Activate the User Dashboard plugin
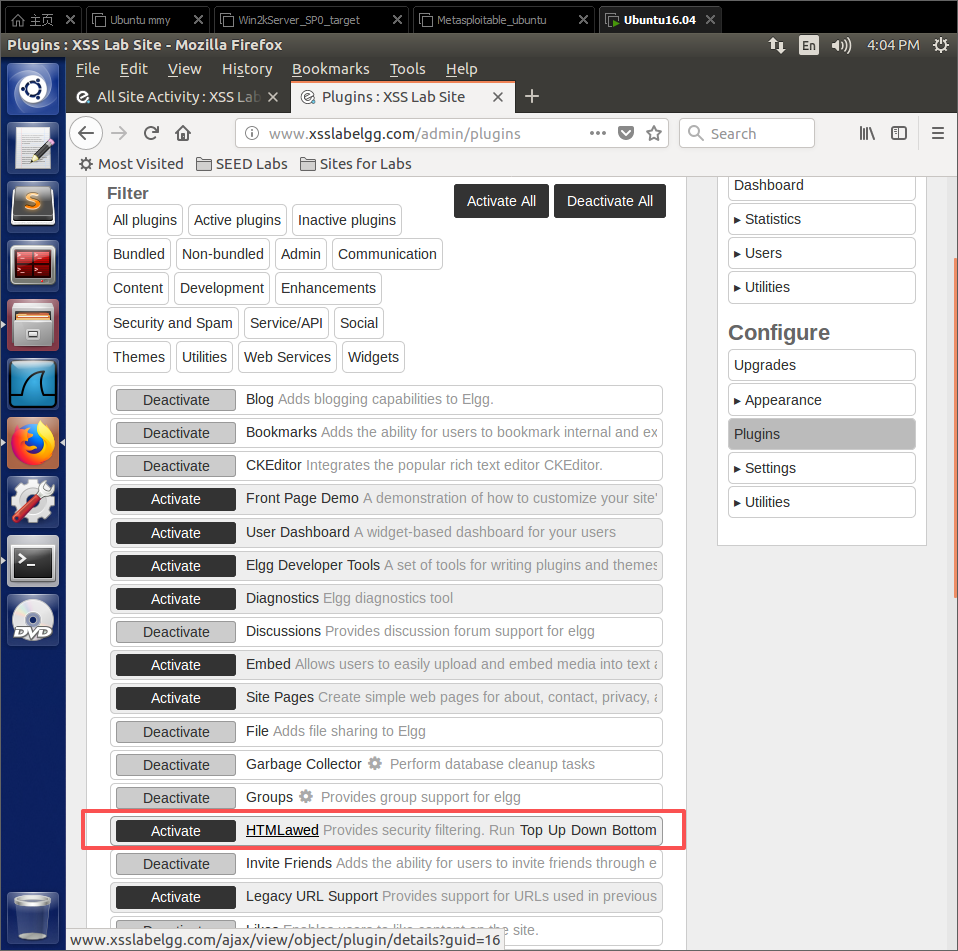The width and height of the screenshot is (958, 951). [x=176, y=533]
